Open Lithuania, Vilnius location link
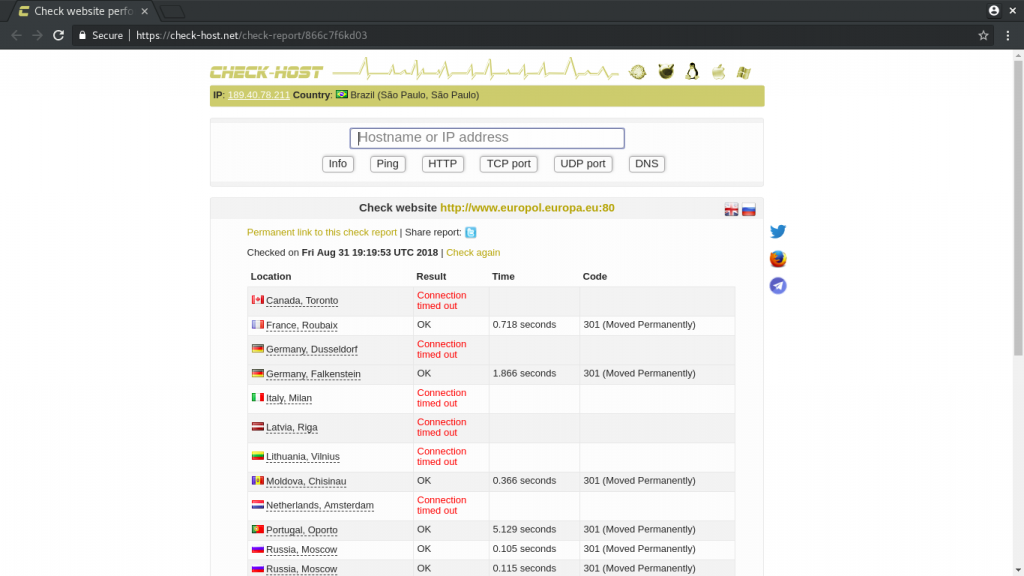 pos(302,456)
